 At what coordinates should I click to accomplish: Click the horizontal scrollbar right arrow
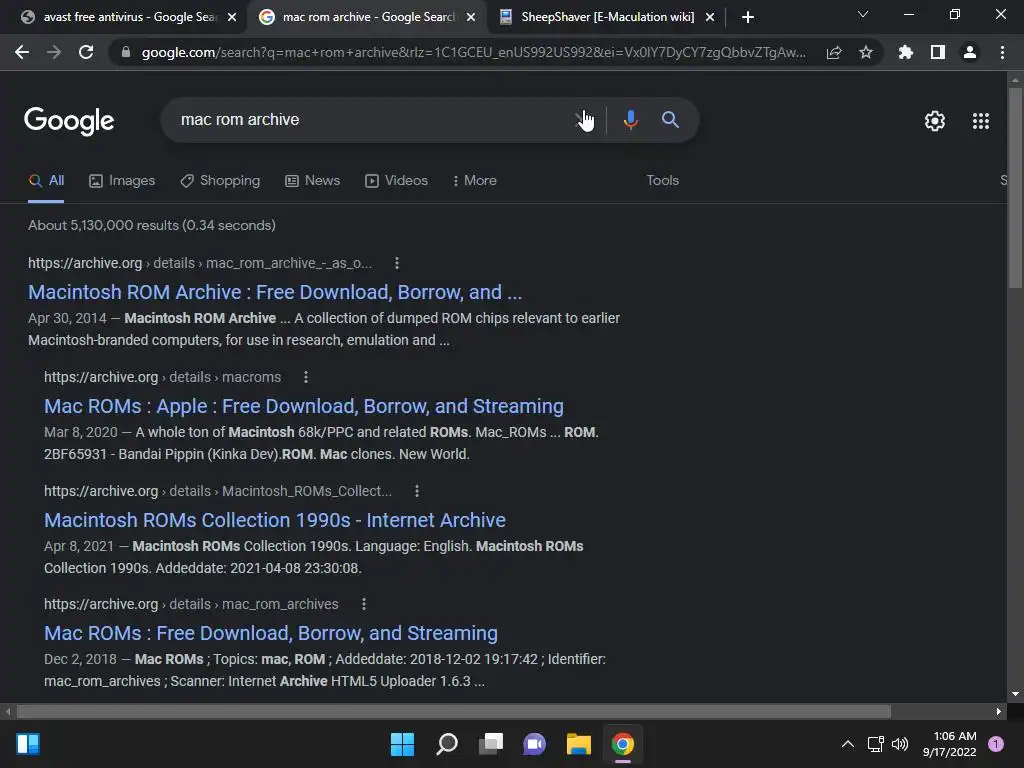(999, 711)
